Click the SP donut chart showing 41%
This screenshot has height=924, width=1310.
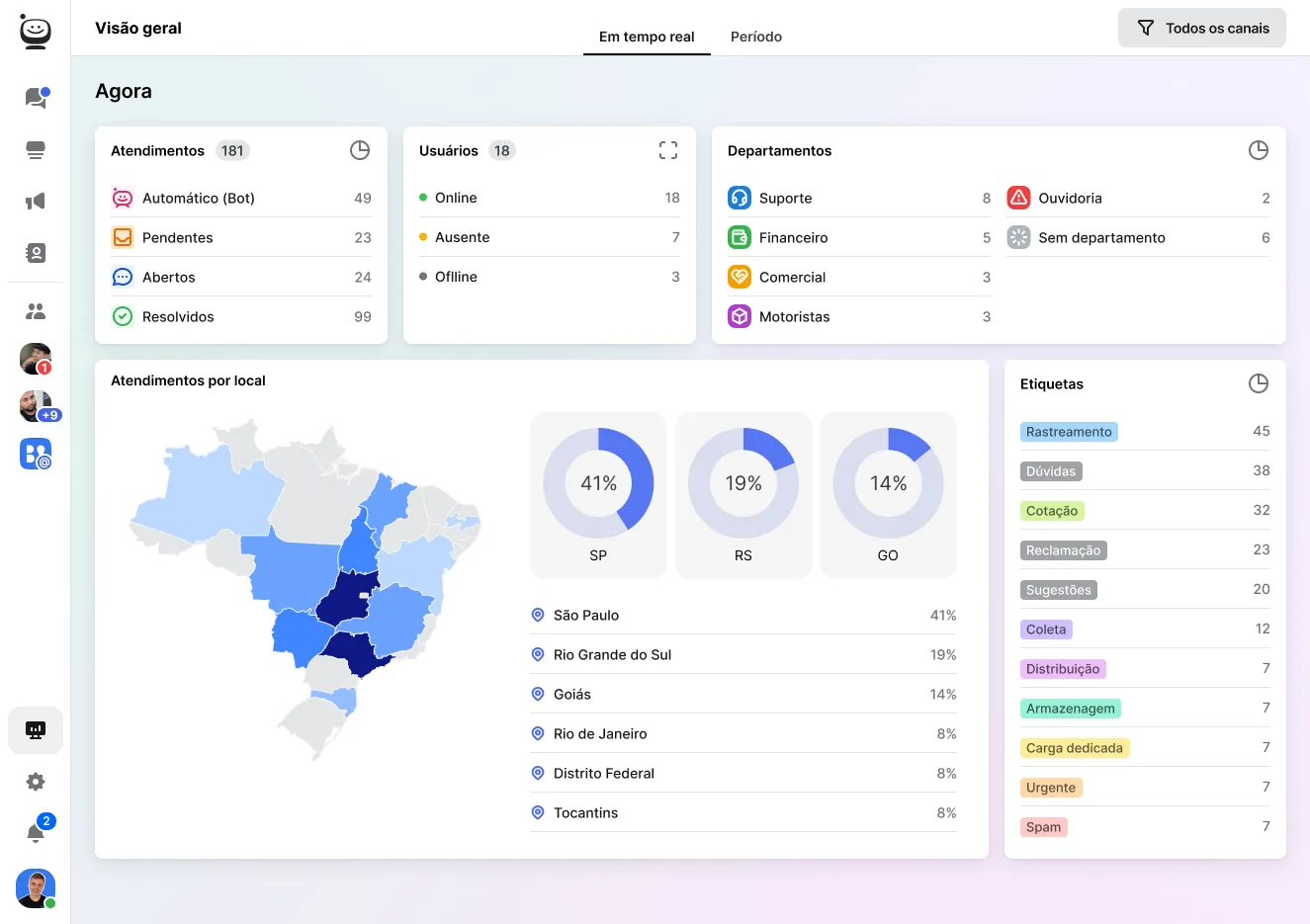pyautogui.click(x=598, y=483)
